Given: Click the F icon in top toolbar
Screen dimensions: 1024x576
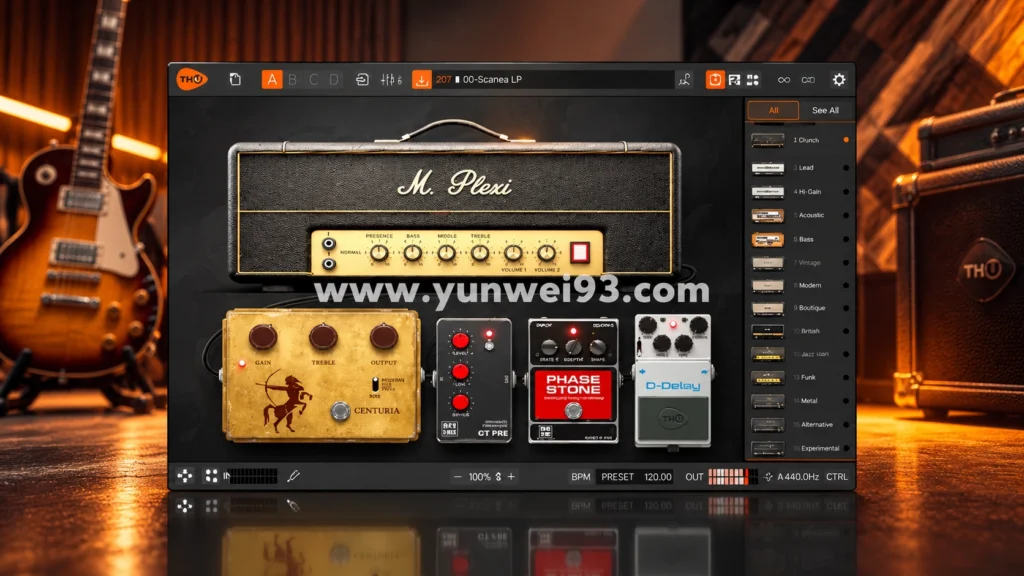Looking at the screenshot, I should tap(734, 80).
